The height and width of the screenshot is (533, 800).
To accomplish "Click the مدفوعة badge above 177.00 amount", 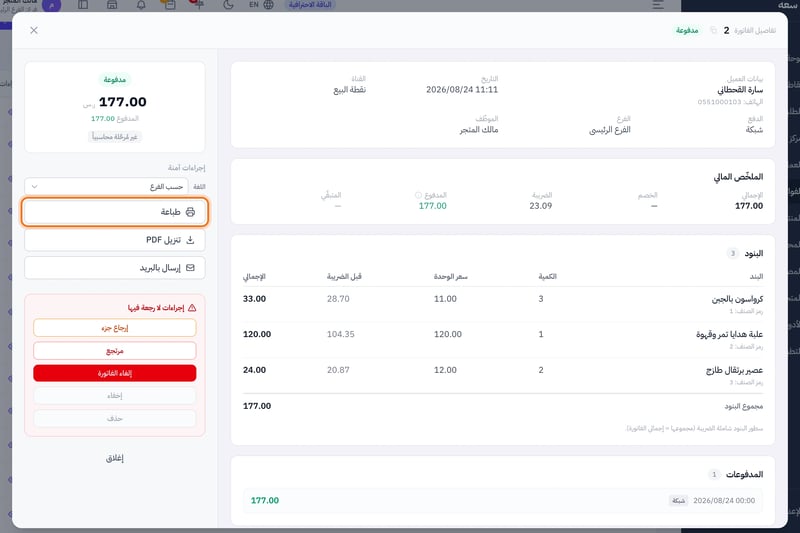I will 115,80.
